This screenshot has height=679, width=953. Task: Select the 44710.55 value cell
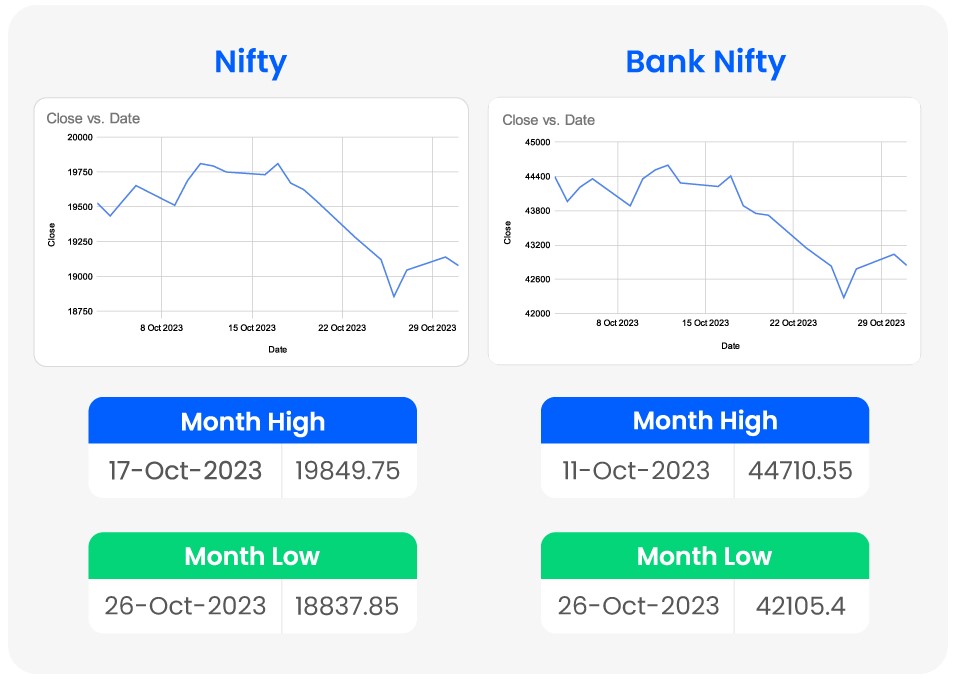coord(802,471)
